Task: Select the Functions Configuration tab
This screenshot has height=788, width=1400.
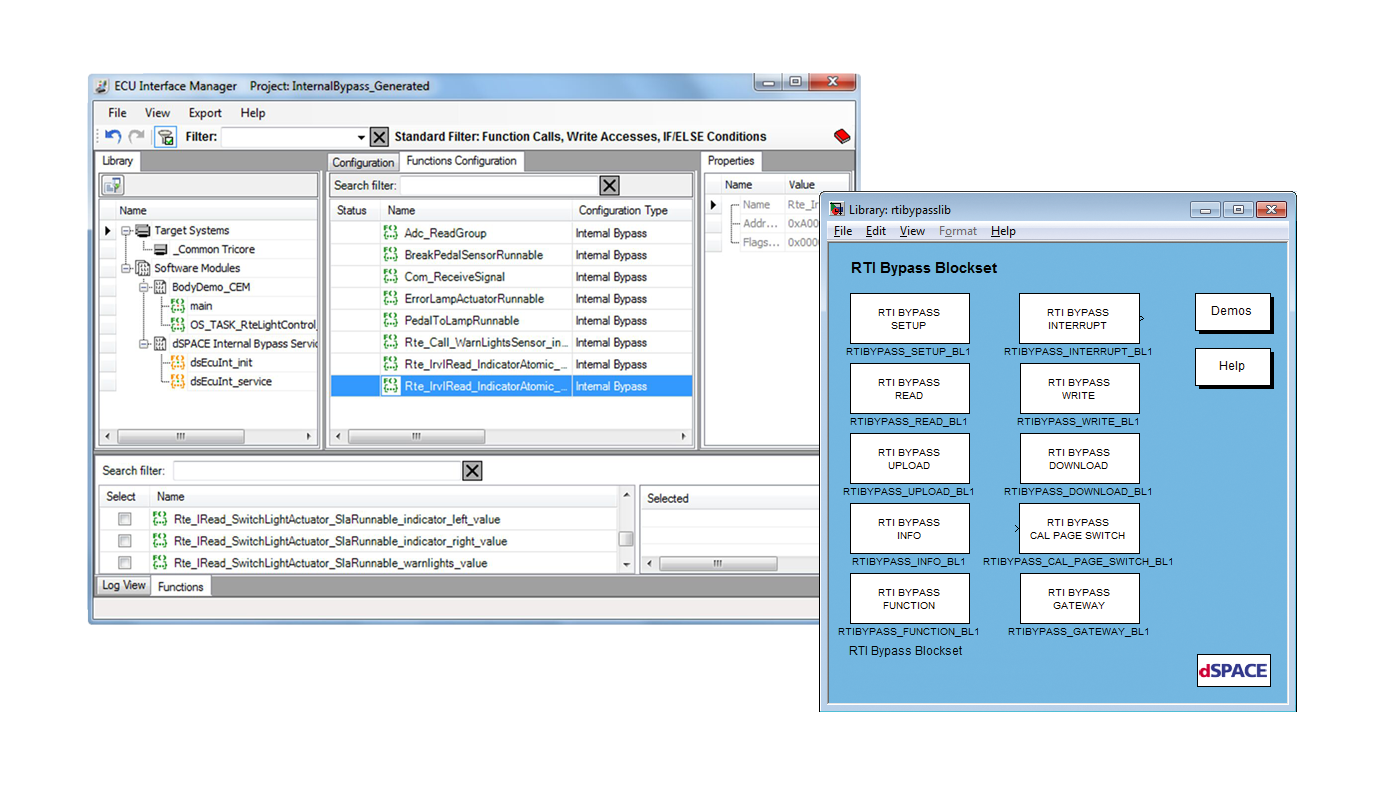Action: tap(461, 161)
